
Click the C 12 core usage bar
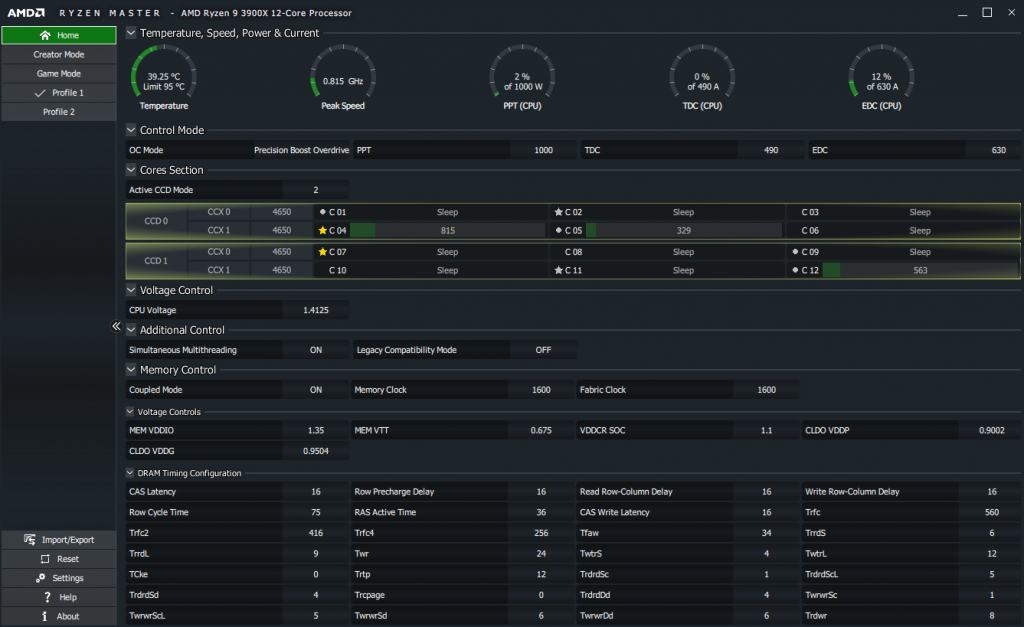point(920,270)
